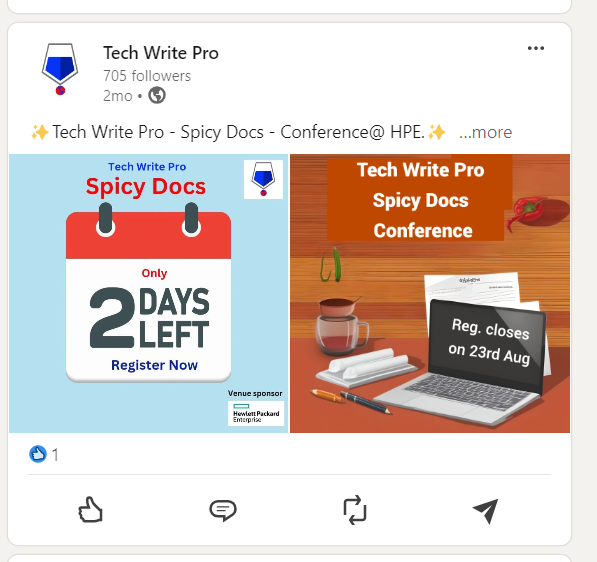Click the small logo in left image corner
The height and width of the screenshot is (562, 597).
pyautogui.click(x=263, y=179)
